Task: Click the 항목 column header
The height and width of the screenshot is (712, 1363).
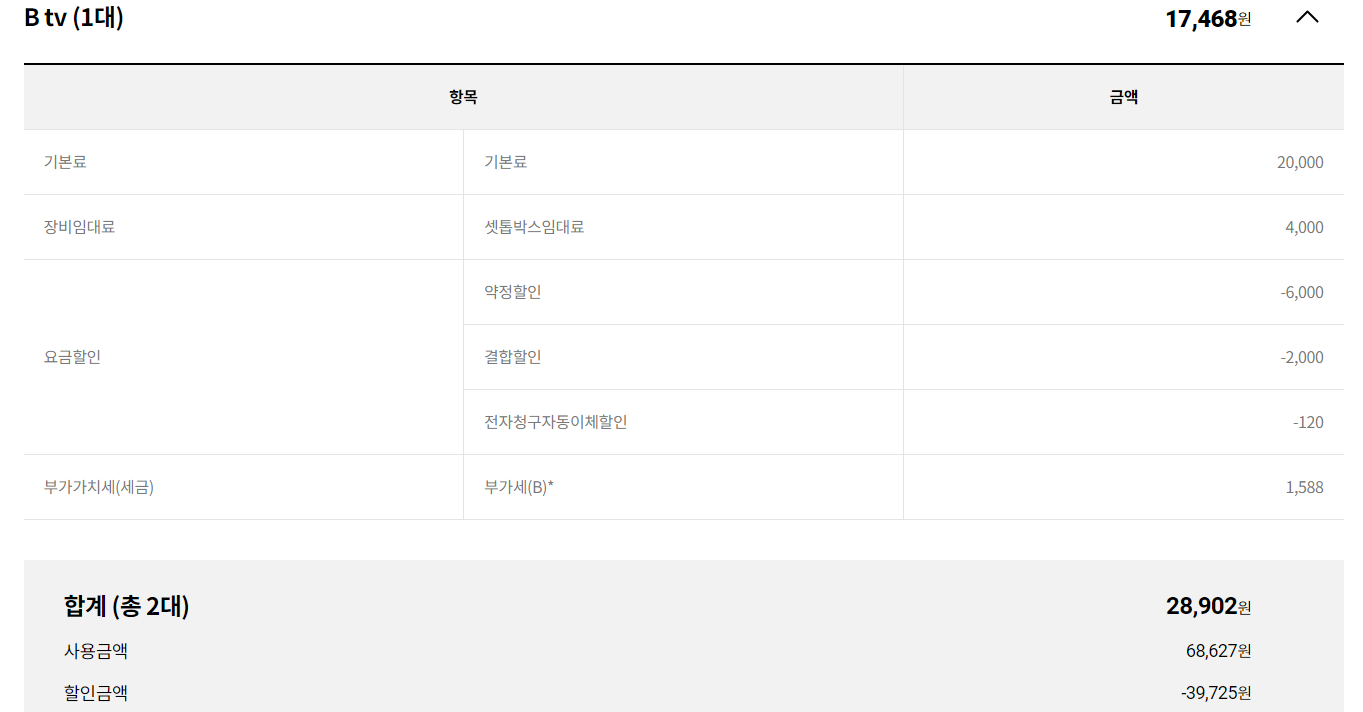Action: tap(463, 97)
